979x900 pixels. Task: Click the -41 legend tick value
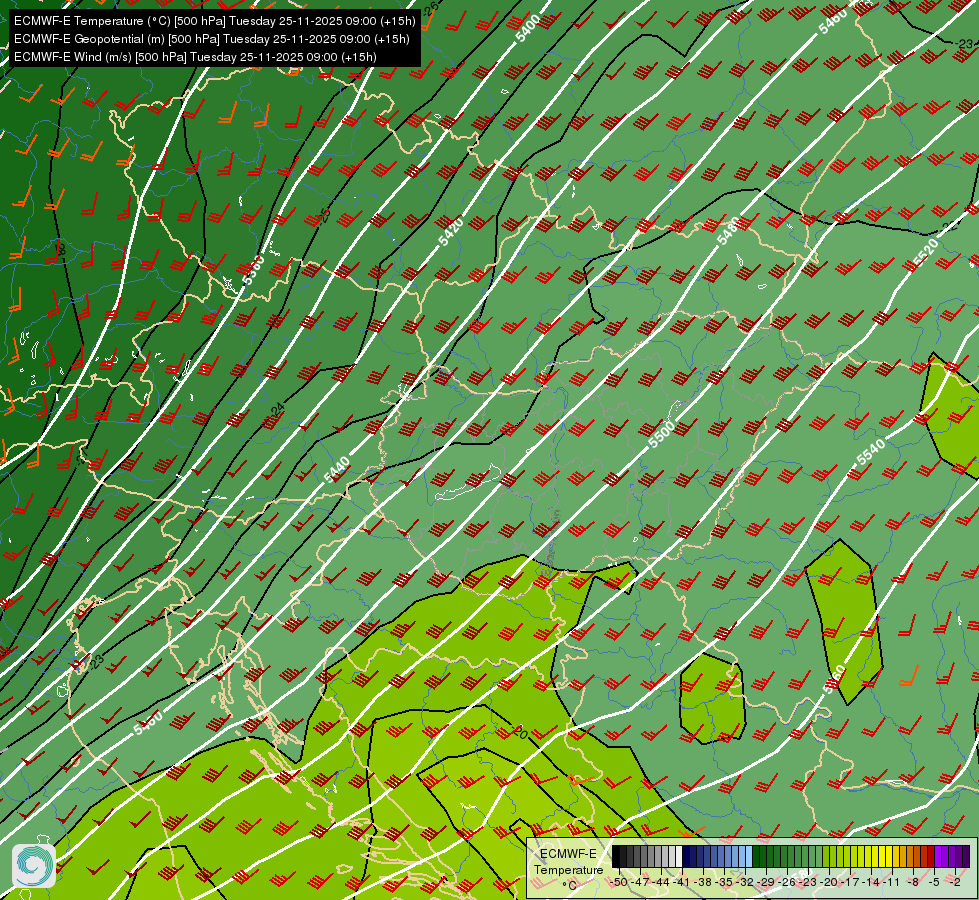point(682,882)
